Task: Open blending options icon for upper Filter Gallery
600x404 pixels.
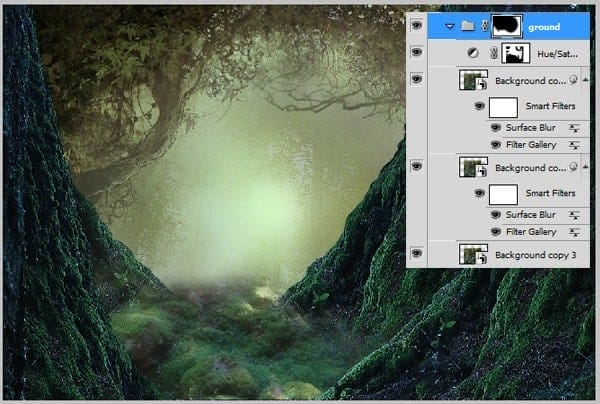Action: tap(574, 145)
